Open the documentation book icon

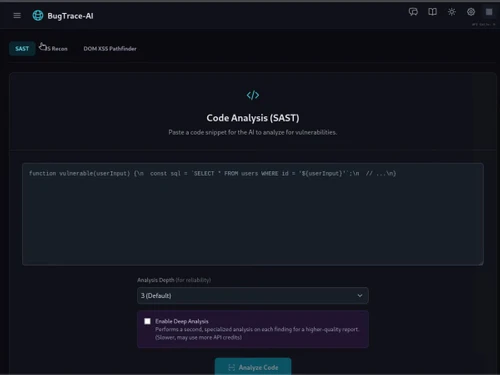pos(432,12)
